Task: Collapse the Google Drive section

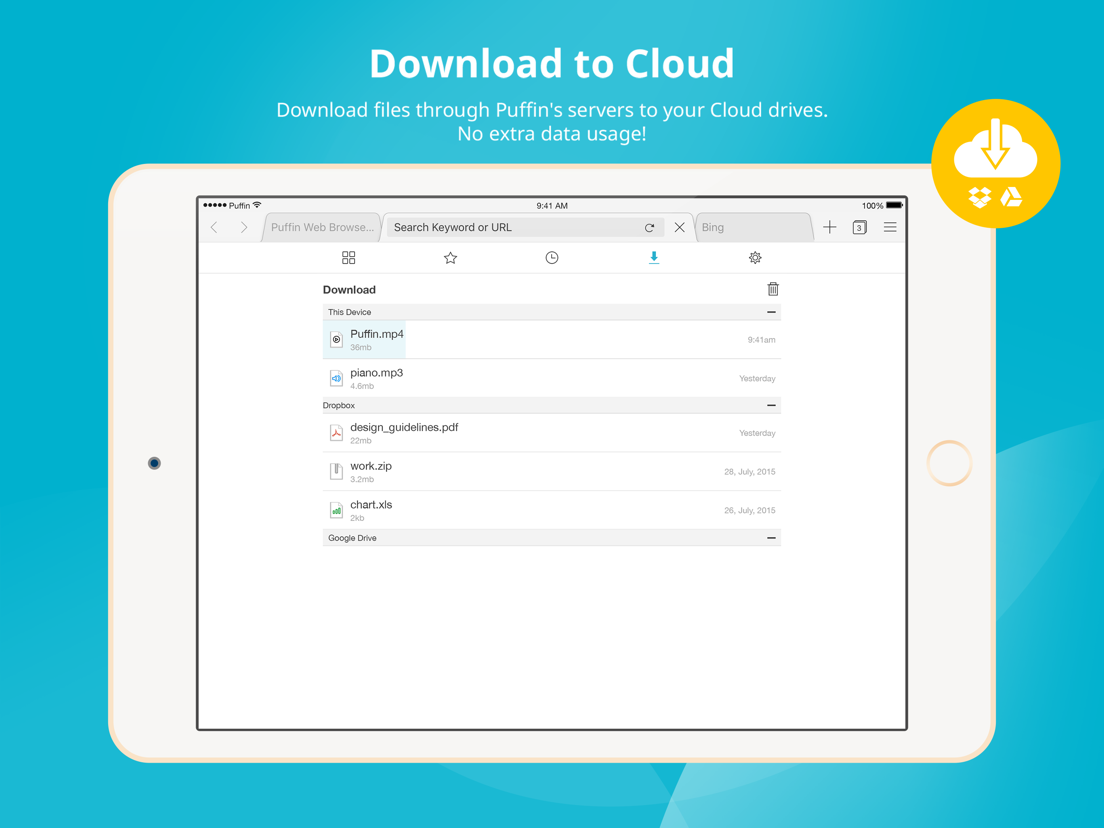Action: pyautogui.click(x=771, y=538)
